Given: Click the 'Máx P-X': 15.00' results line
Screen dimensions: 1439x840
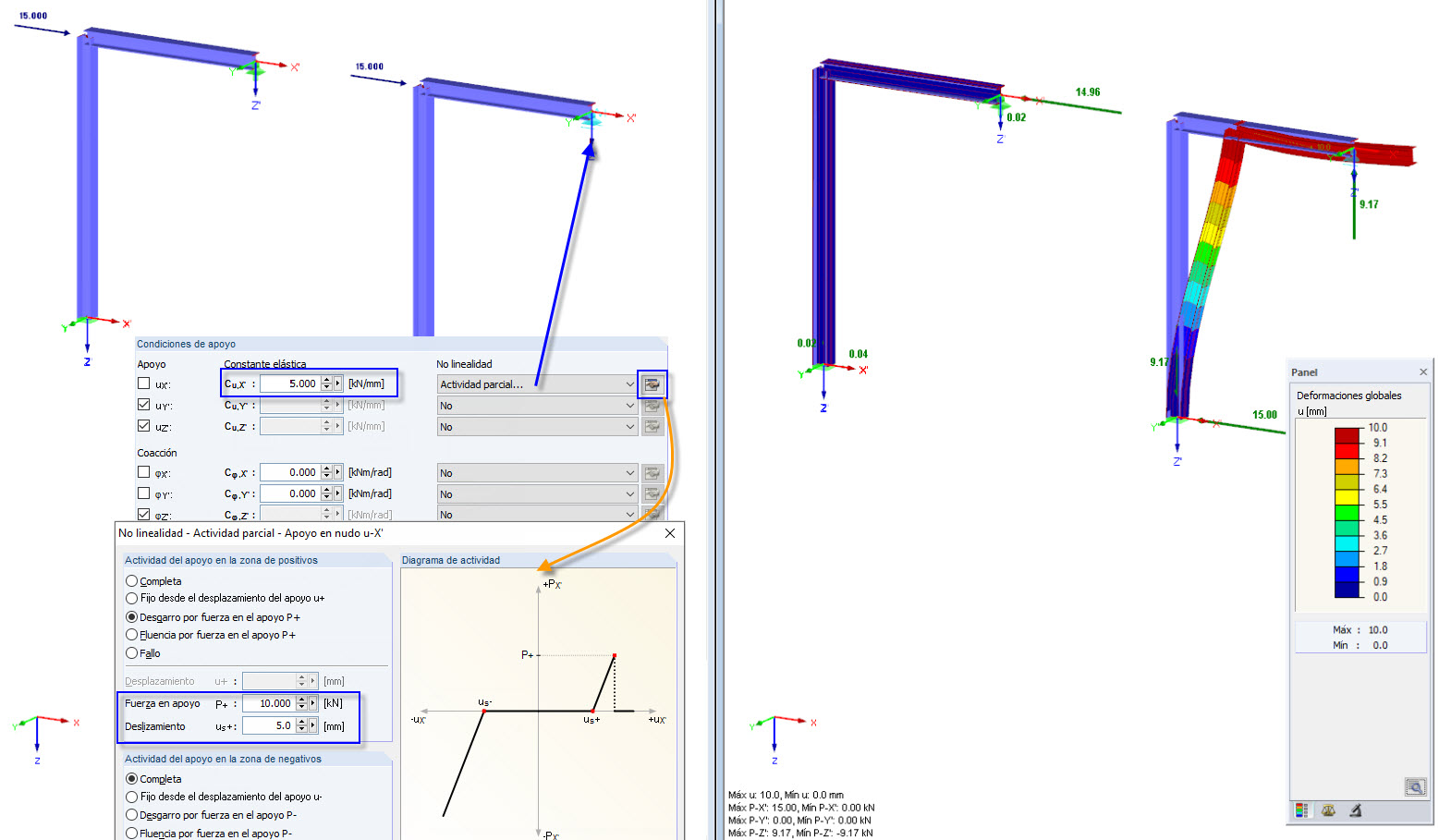Looking at the screenshot, I should pos(800,808).
